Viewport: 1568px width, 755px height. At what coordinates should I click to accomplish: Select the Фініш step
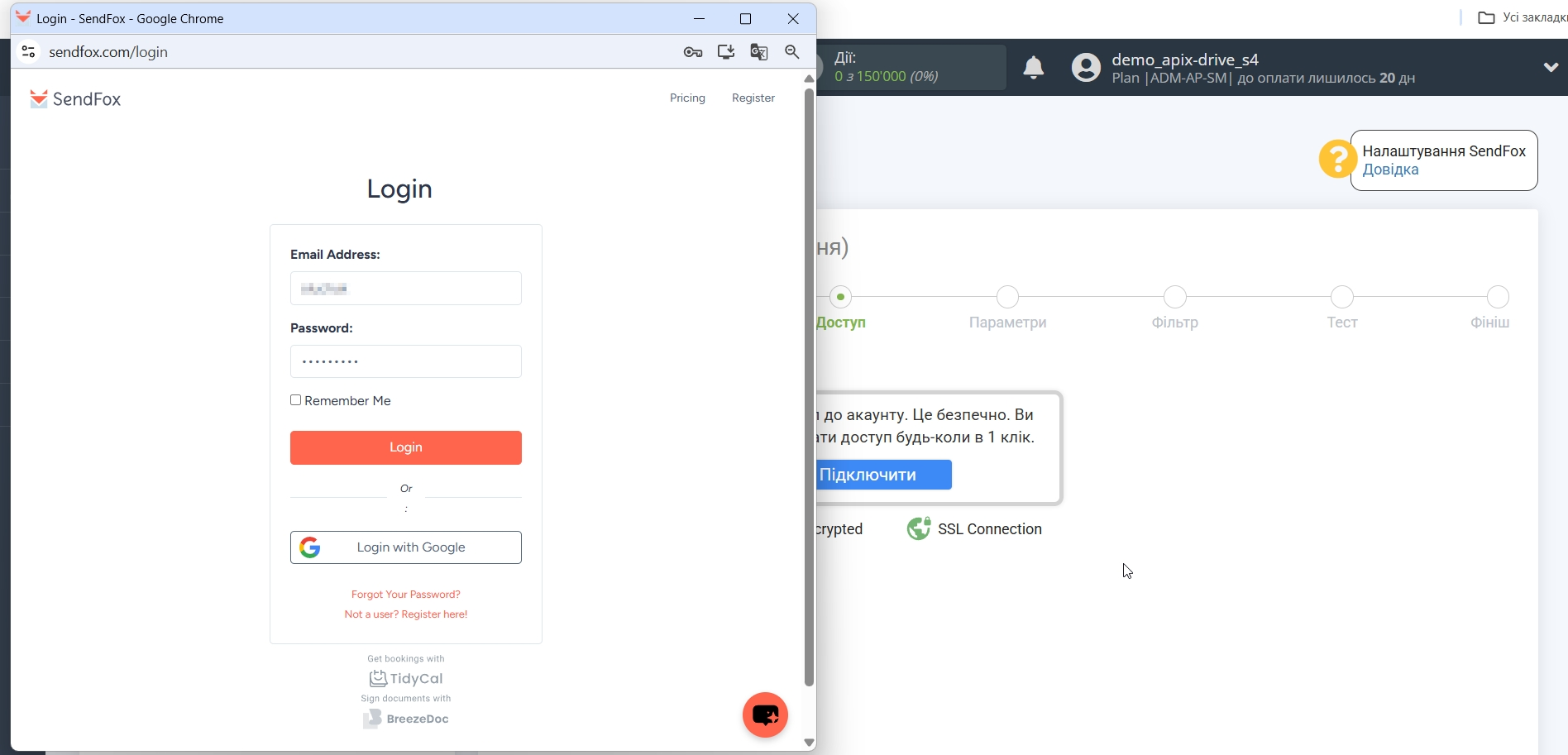(x=1491, y=308)
